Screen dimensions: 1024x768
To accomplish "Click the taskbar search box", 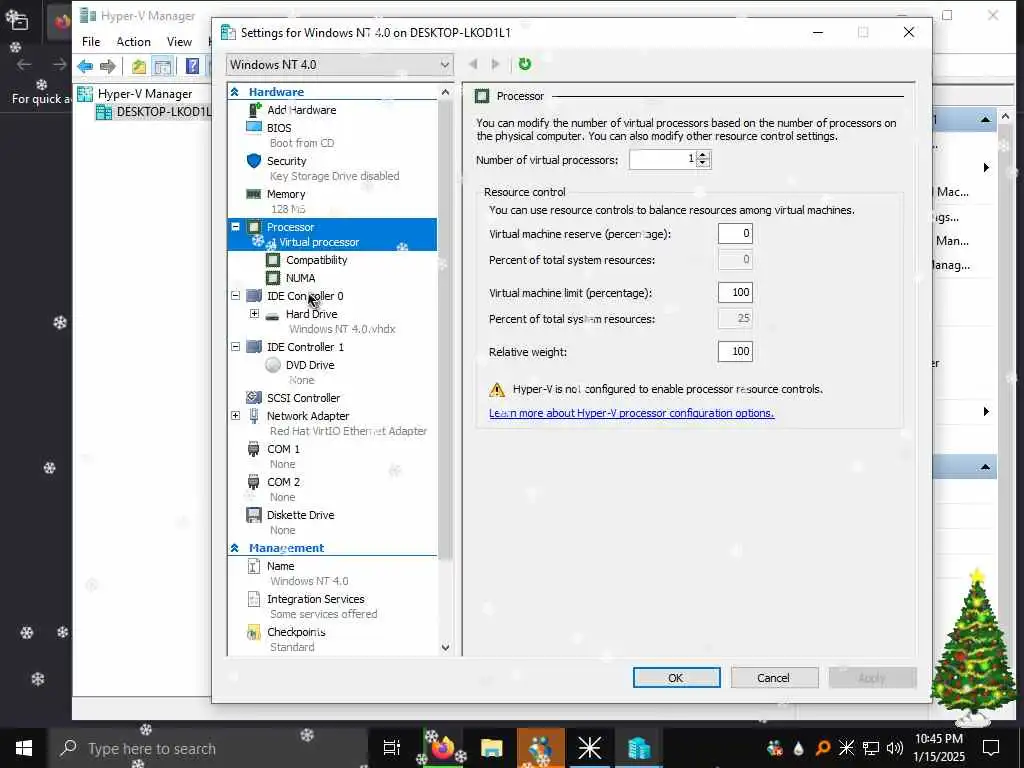I will coord(208,748).
